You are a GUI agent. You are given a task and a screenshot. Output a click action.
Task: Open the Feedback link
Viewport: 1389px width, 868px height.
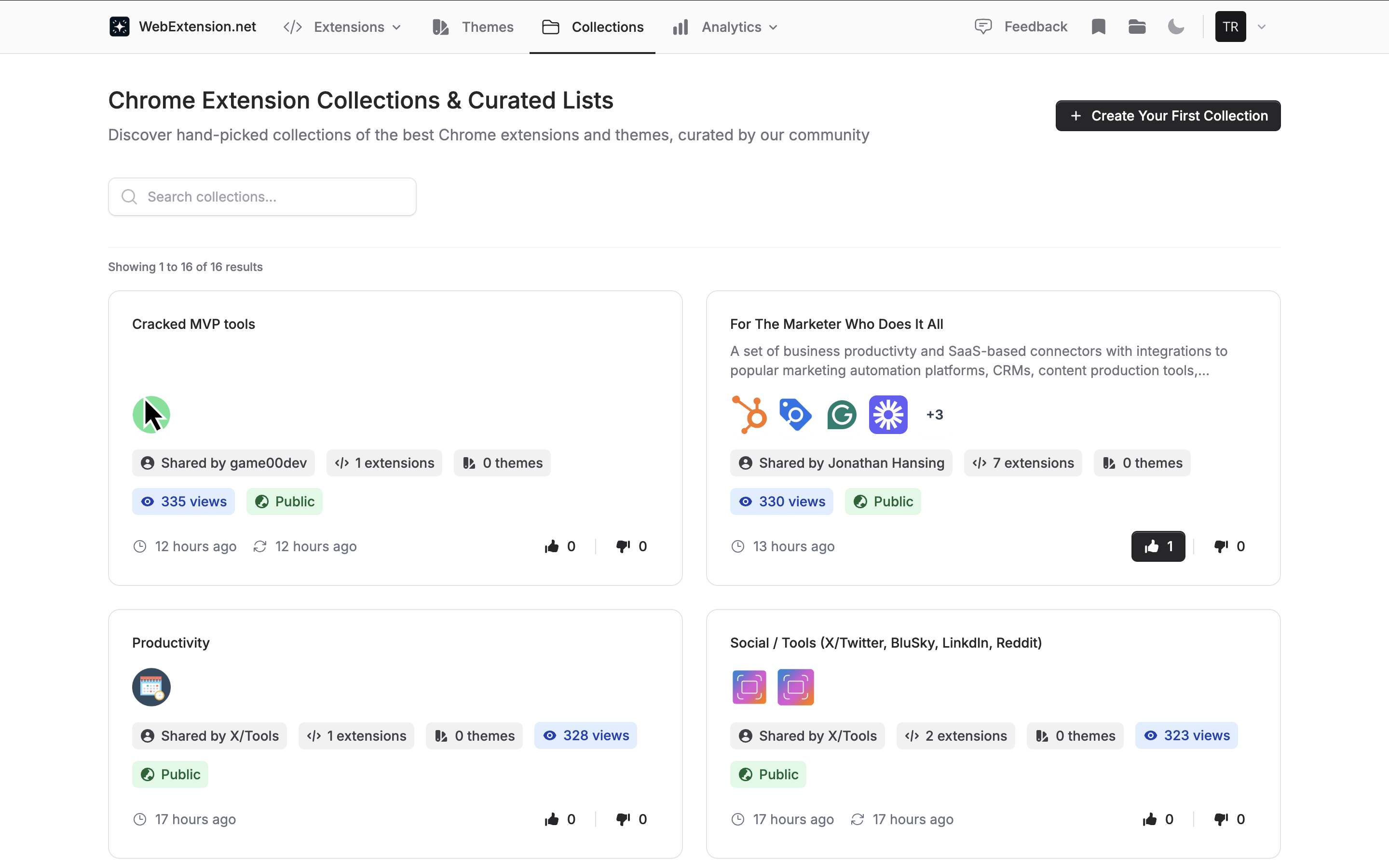pos(1021,27)
